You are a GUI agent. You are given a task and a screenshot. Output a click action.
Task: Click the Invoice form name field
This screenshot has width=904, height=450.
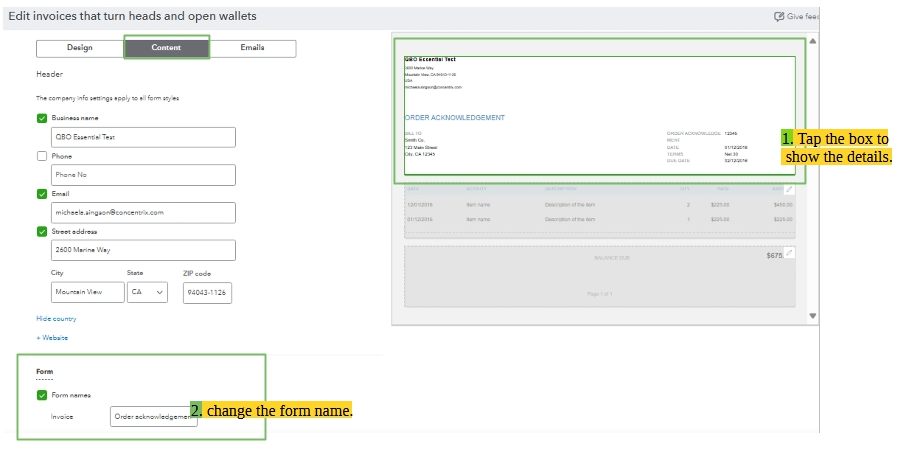pyautogui.click(x=153, y=417)
